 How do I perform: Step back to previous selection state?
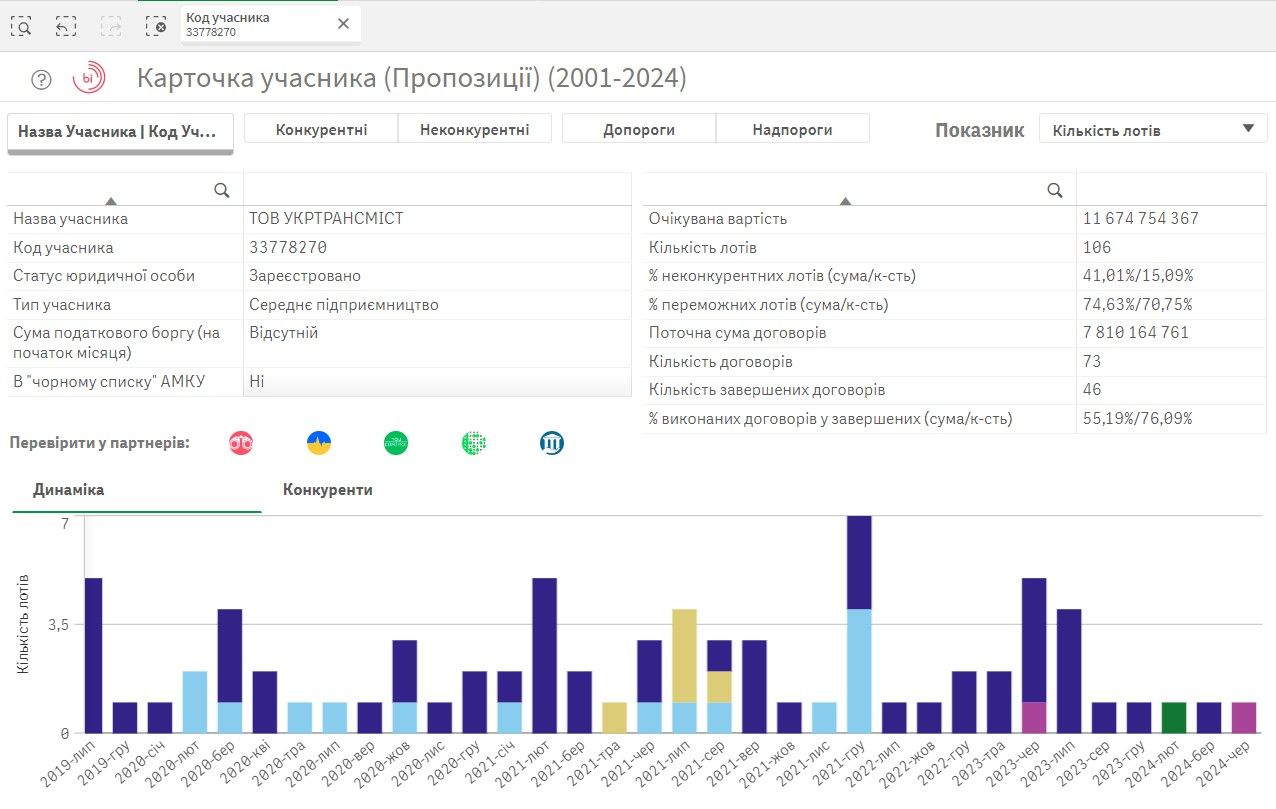point(66,26)
